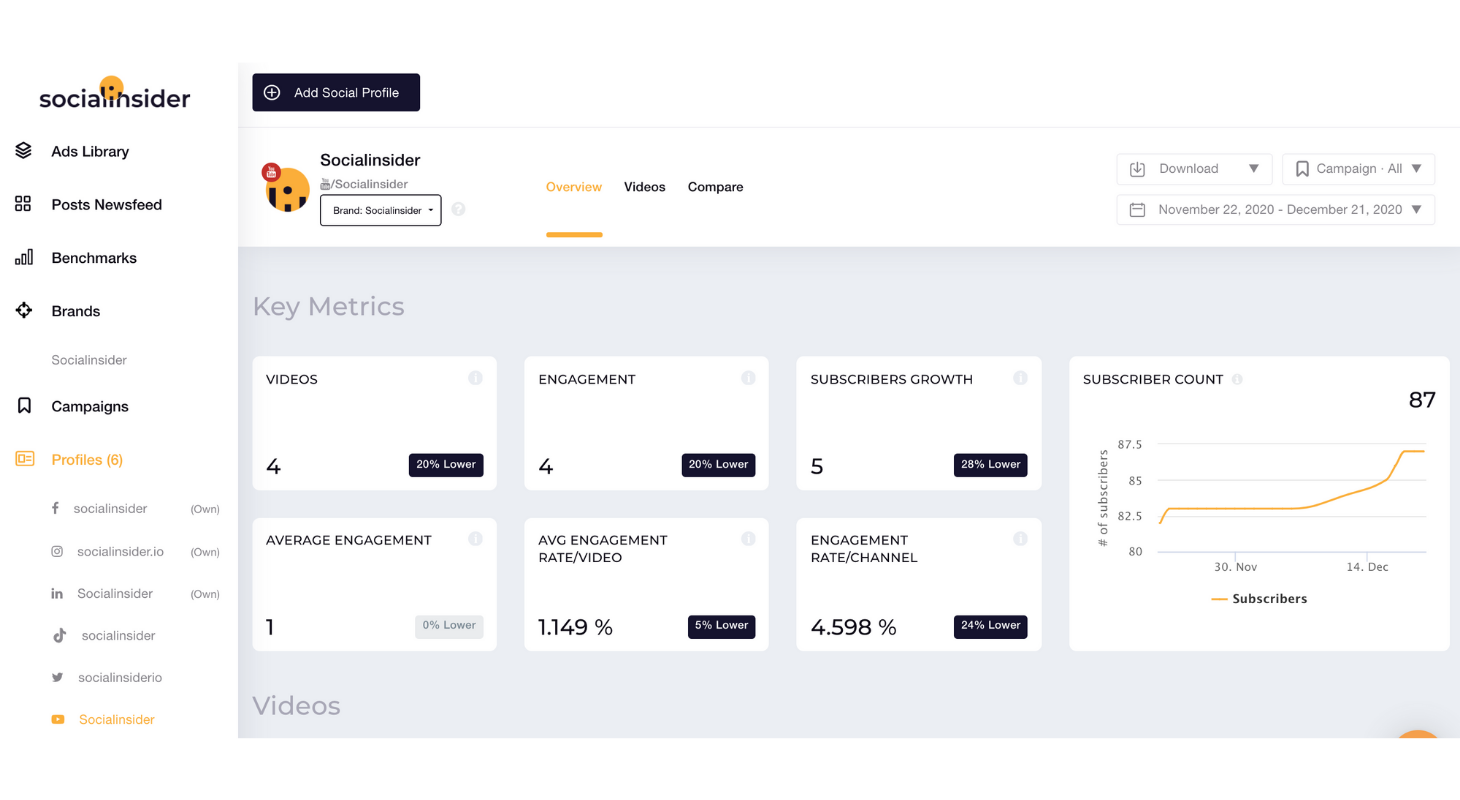Click the 0% Lower badge
The image size is (1460, 800).
click(449, 625)
